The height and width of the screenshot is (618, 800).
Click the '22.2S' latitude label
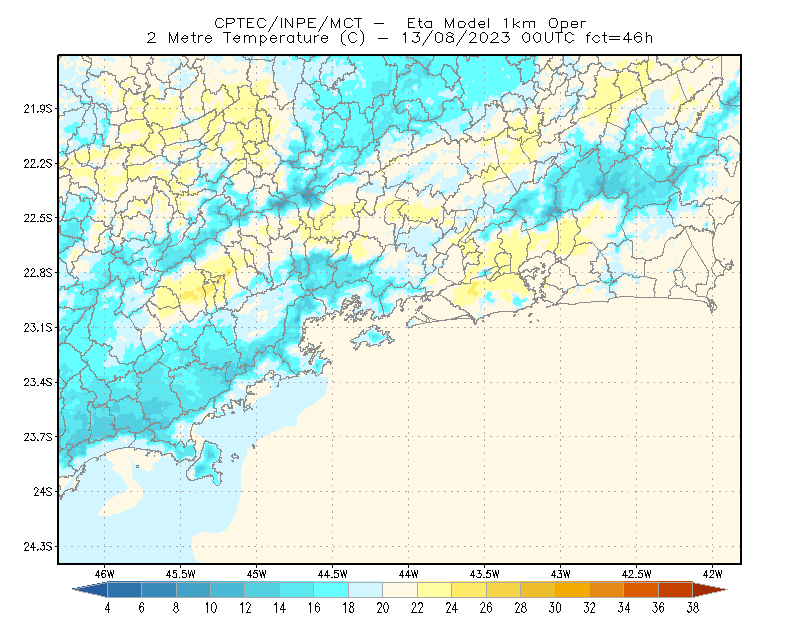[x=38, y=163]
